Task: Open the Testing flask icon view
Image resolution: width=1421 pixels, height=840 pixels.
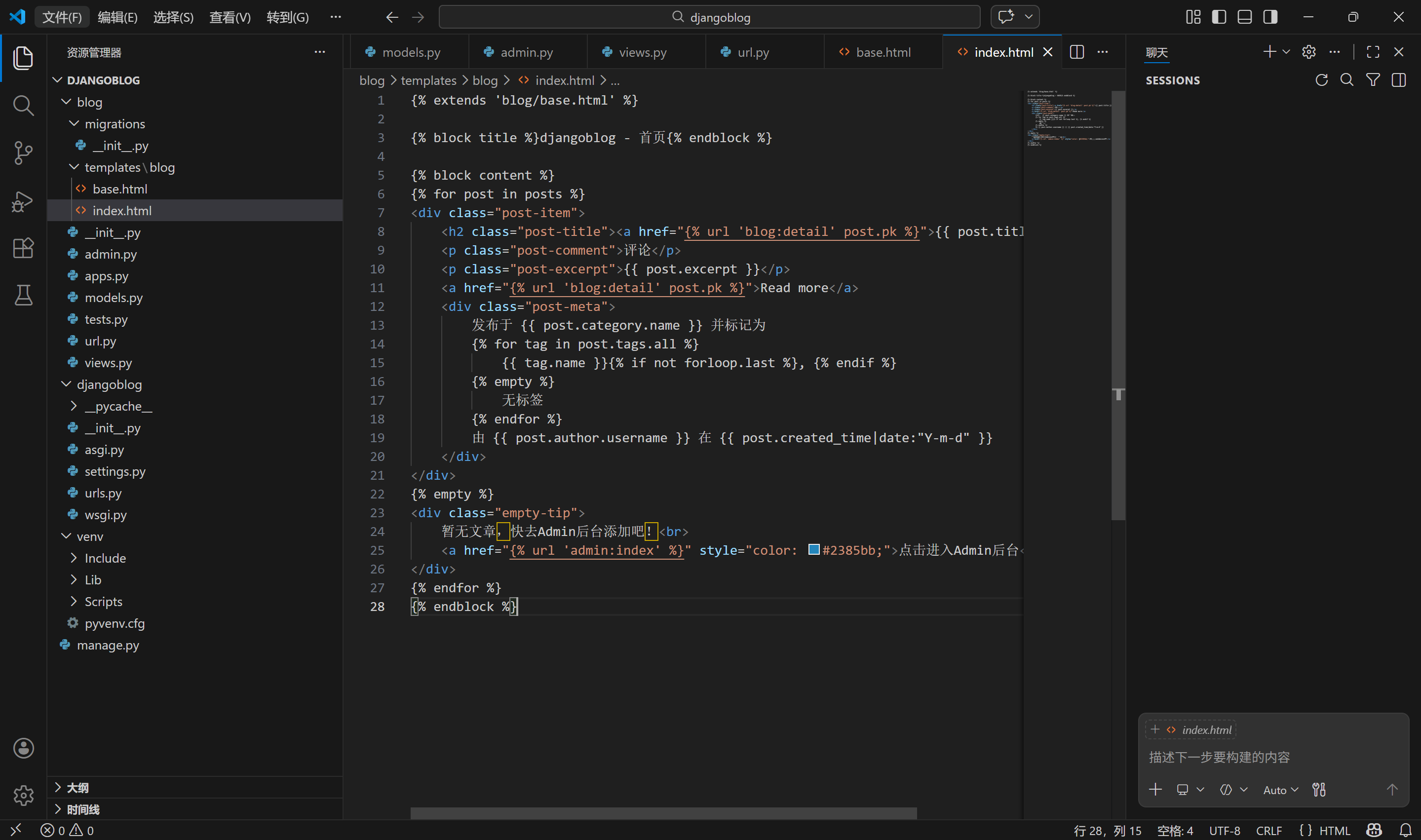Action: coord(23,295)
